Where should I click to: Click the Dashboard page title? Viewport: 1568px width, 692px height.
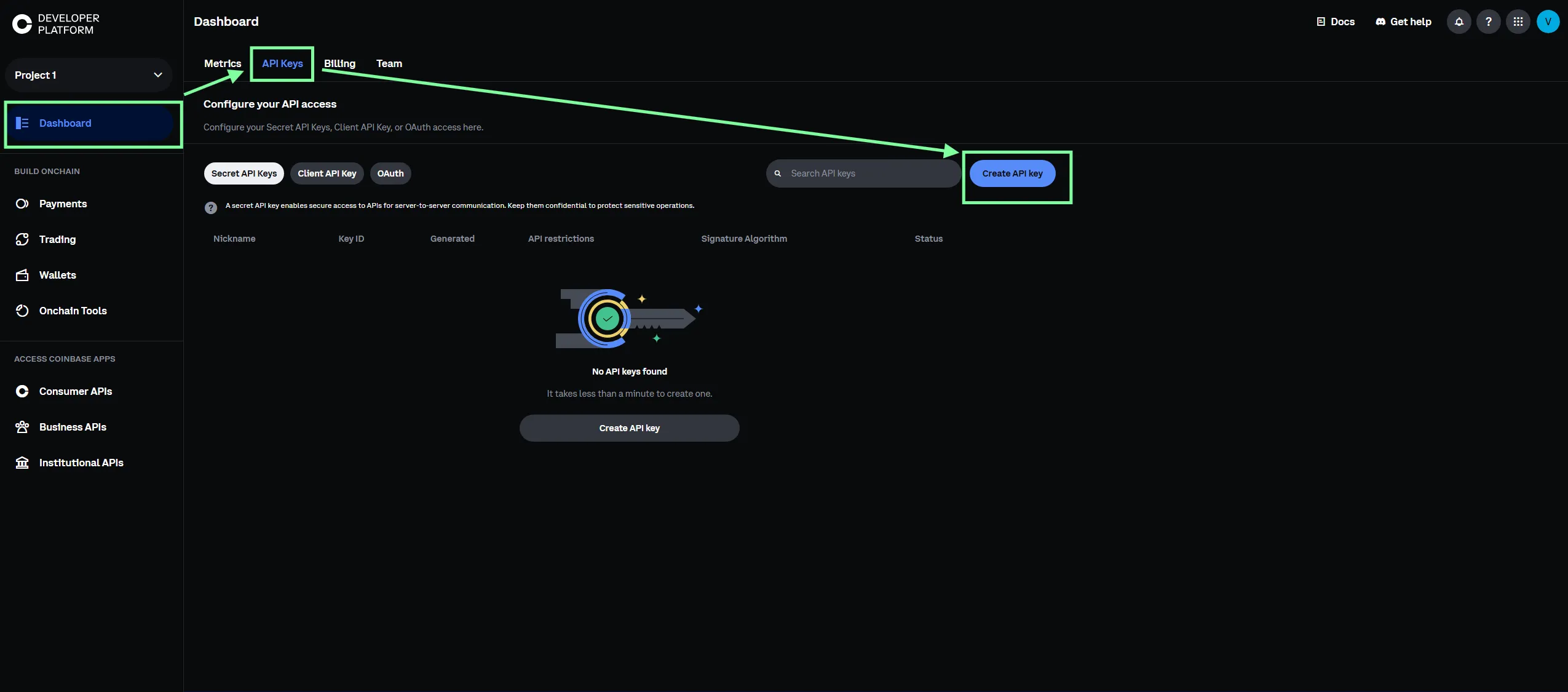point(226,22)
